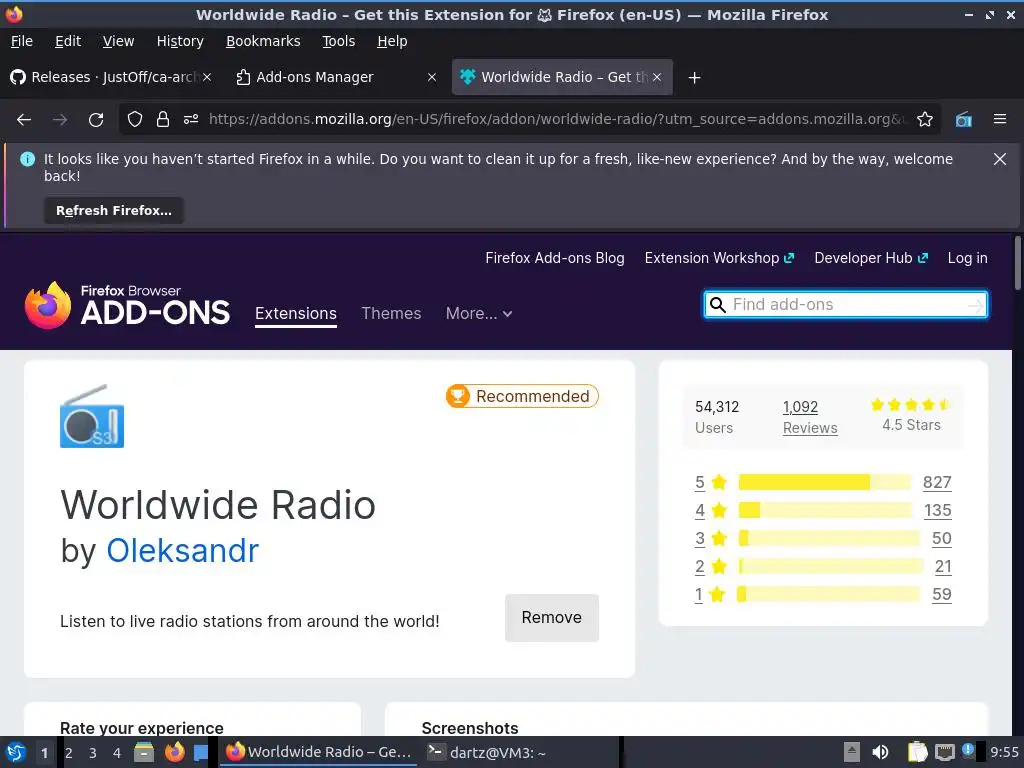This screenshot has height=768, width=1024.
Task: Open clipboard manager tray icon
Action: pyautogui.click(x=918, y=752)
